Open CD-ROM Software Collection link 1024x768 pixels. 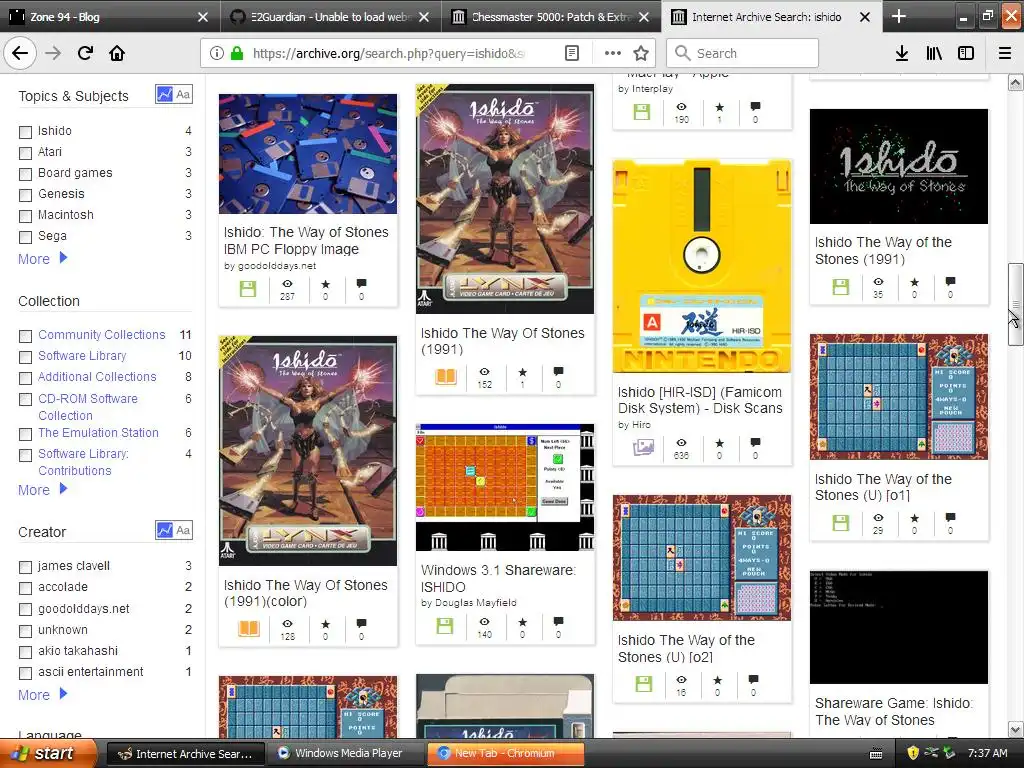point(88,407)
